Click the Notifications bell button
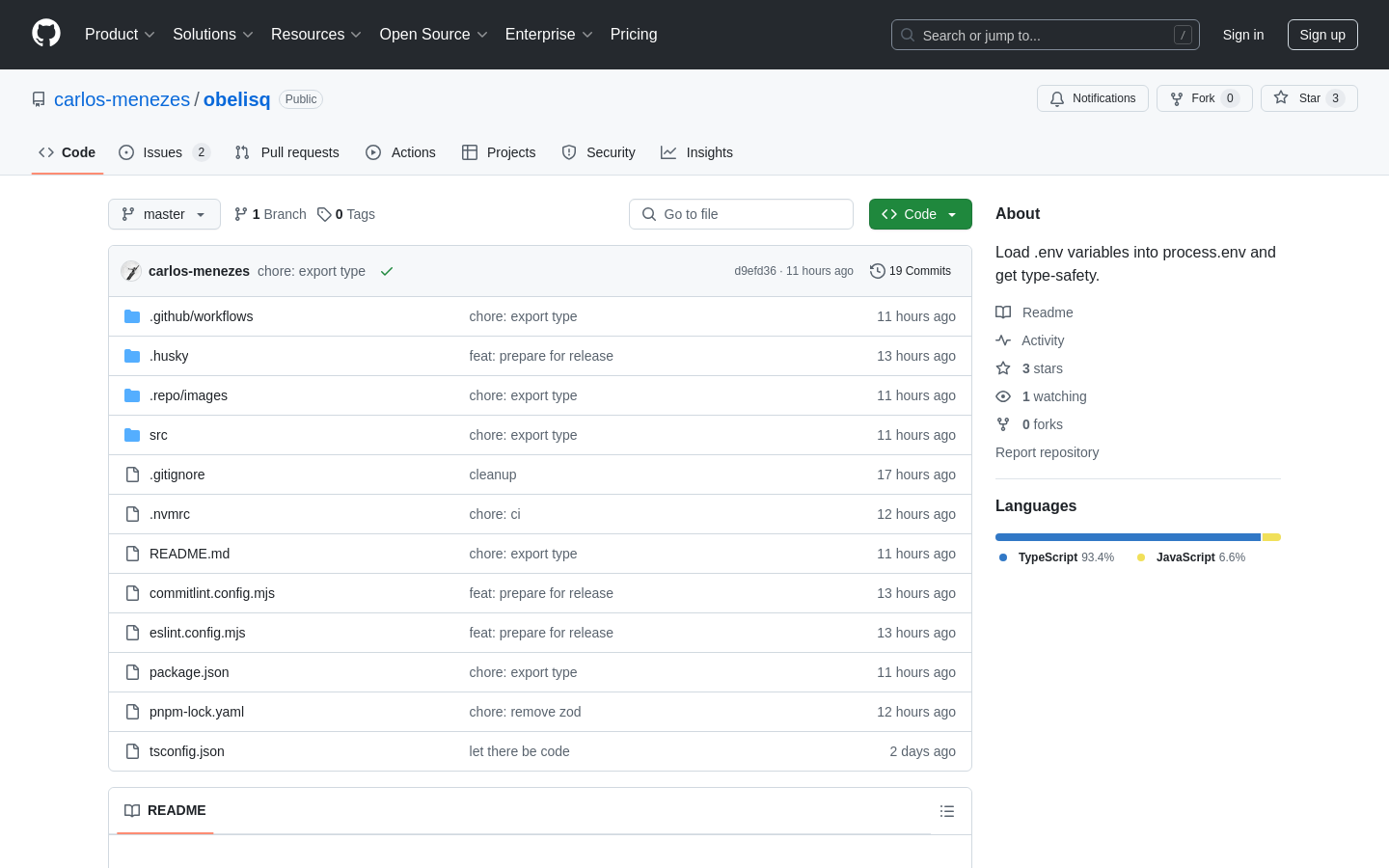Screen dimensions: 1389x868 coord(1093,98)
